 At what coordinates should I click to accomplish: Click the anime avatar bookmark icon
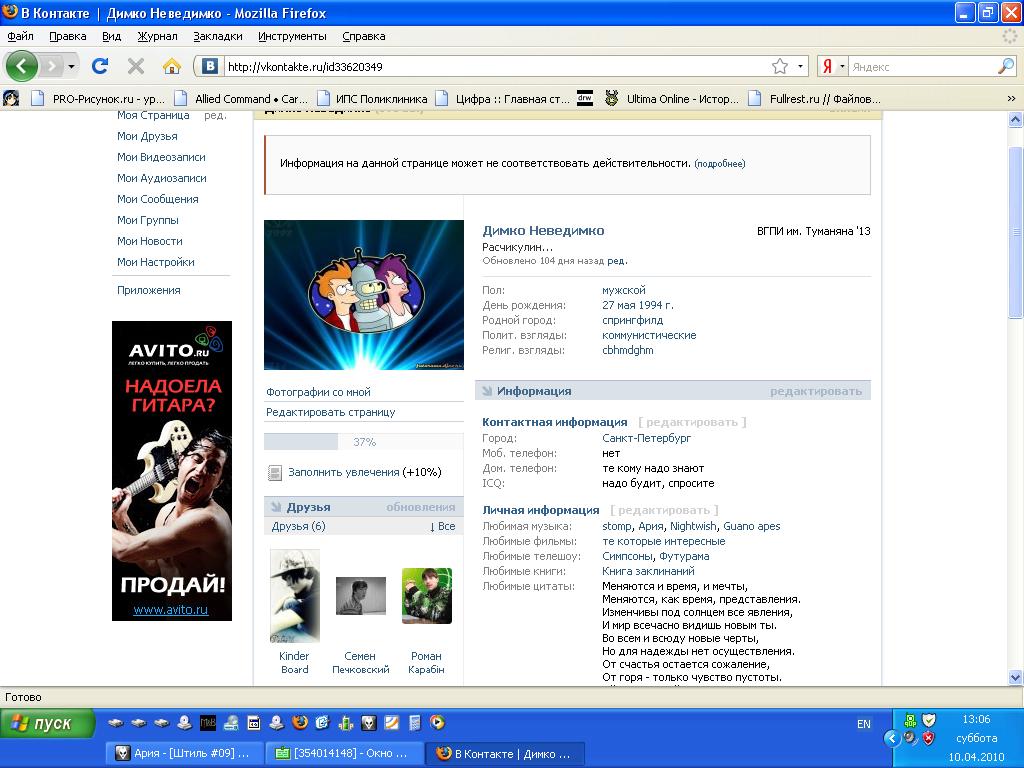(11, 99)
